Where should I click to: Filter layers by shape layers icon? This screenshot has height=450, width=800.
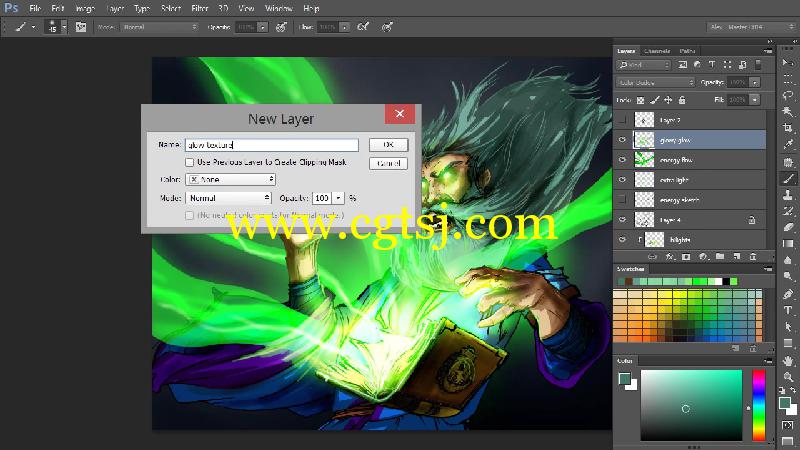[727, 65]
